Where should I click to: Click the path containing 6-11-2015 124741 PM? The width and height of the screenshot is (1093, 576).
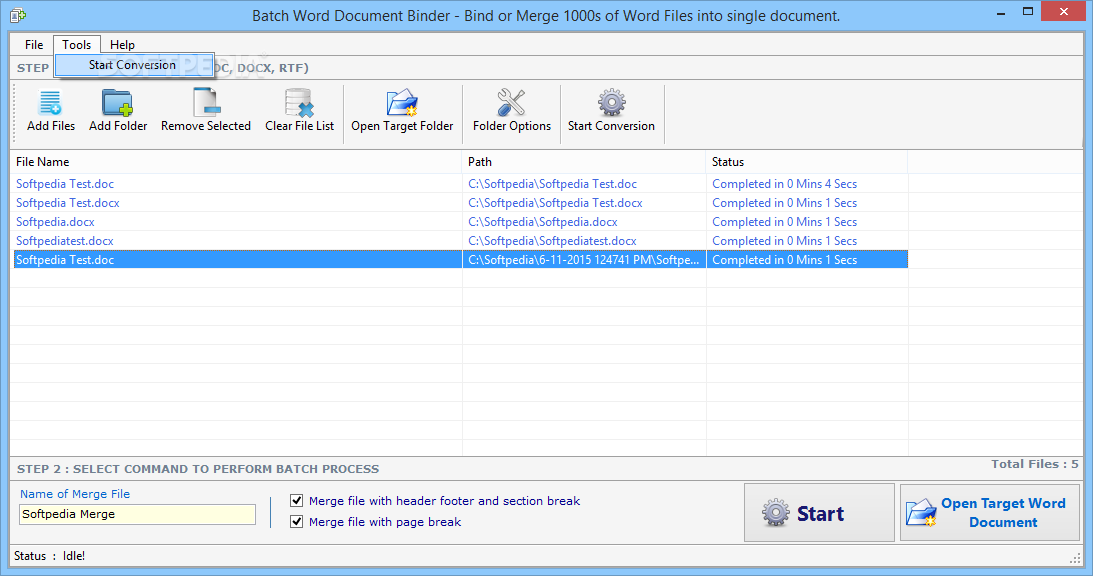[x=583, y=259]
